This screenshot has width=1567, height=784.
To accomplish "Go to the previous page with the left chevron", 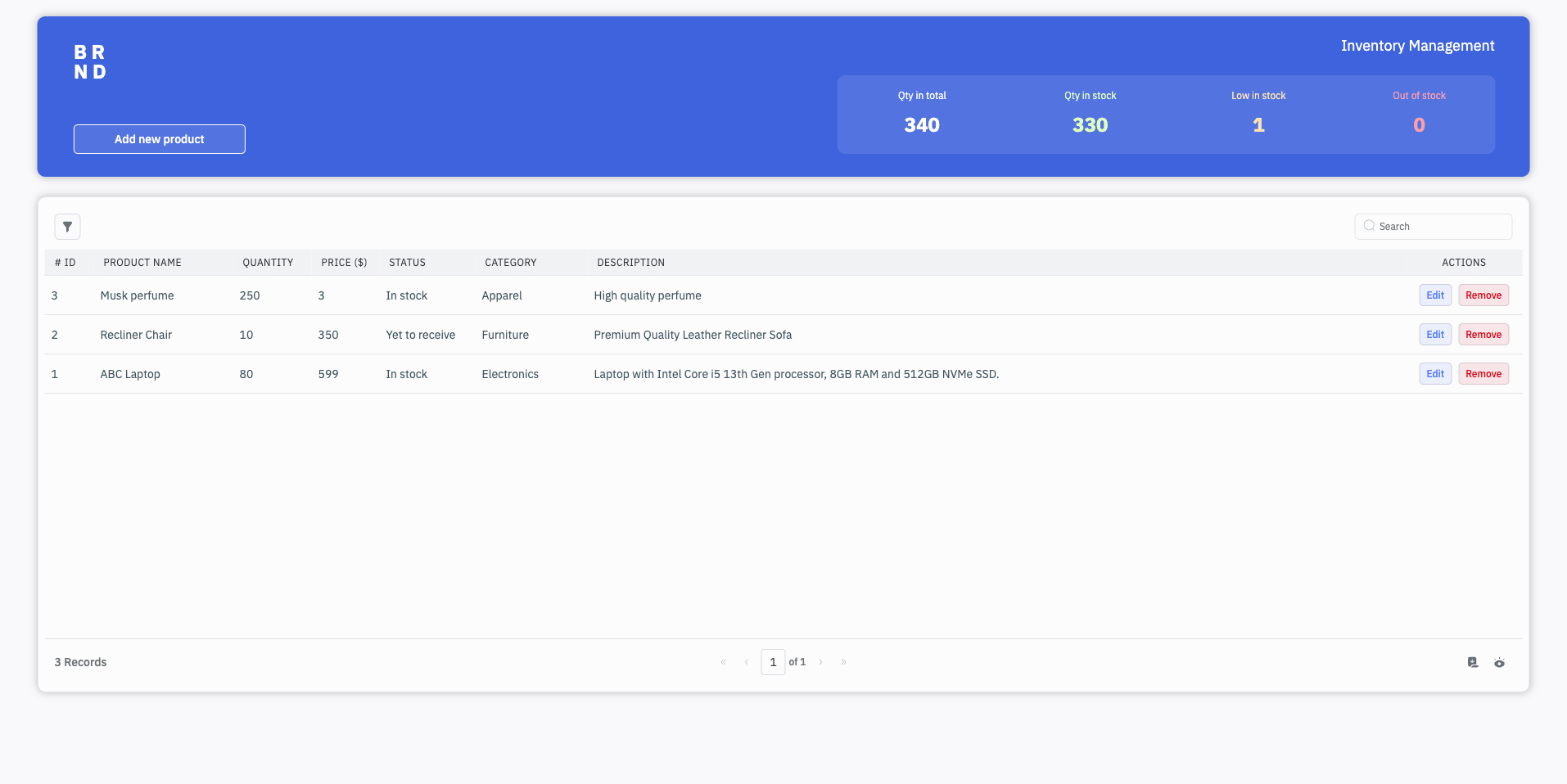I will [746, 662].
